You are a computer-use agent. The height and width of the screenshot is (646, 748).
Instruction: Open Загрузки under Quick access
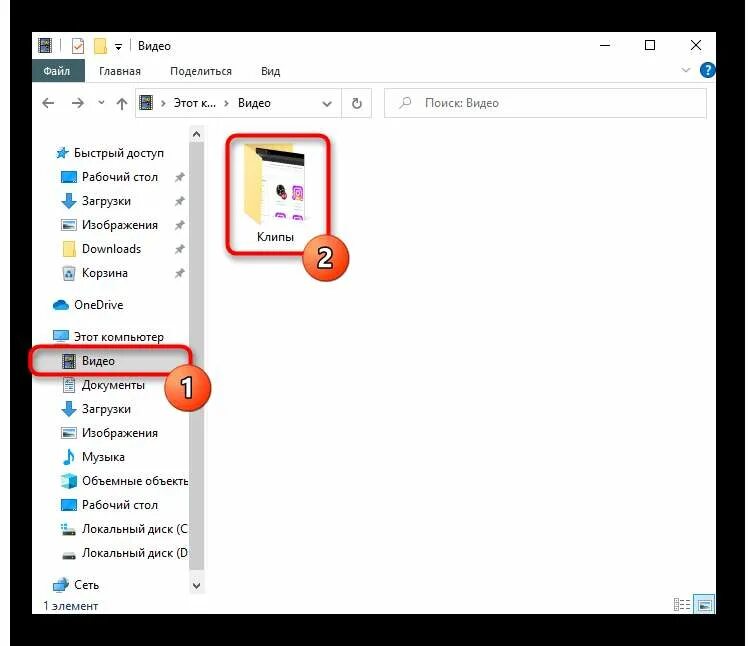(x=106, y=201)
